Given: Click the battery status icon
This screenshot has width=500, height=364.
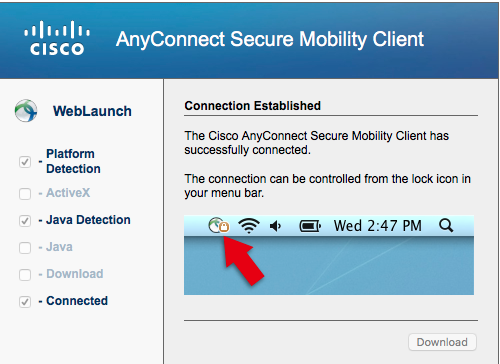Looking at the screenshot, I should 310,226.
